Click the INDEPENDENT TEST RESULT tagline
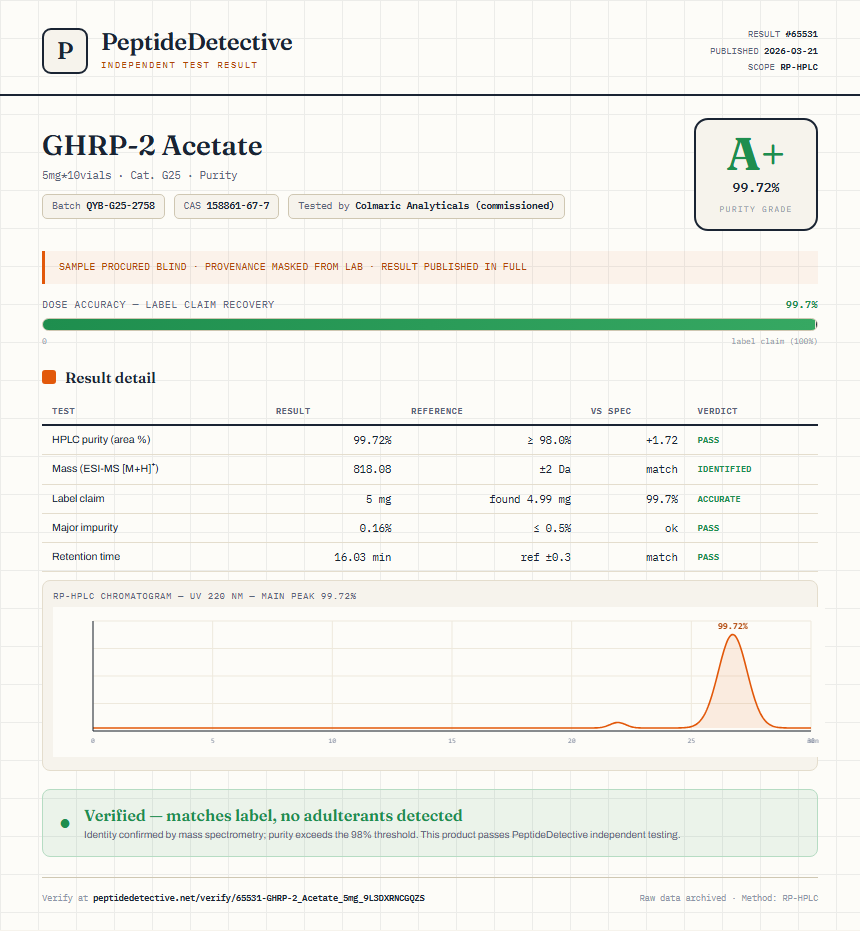The width and height of the screenshot is (860, 931). click(179, 65)
